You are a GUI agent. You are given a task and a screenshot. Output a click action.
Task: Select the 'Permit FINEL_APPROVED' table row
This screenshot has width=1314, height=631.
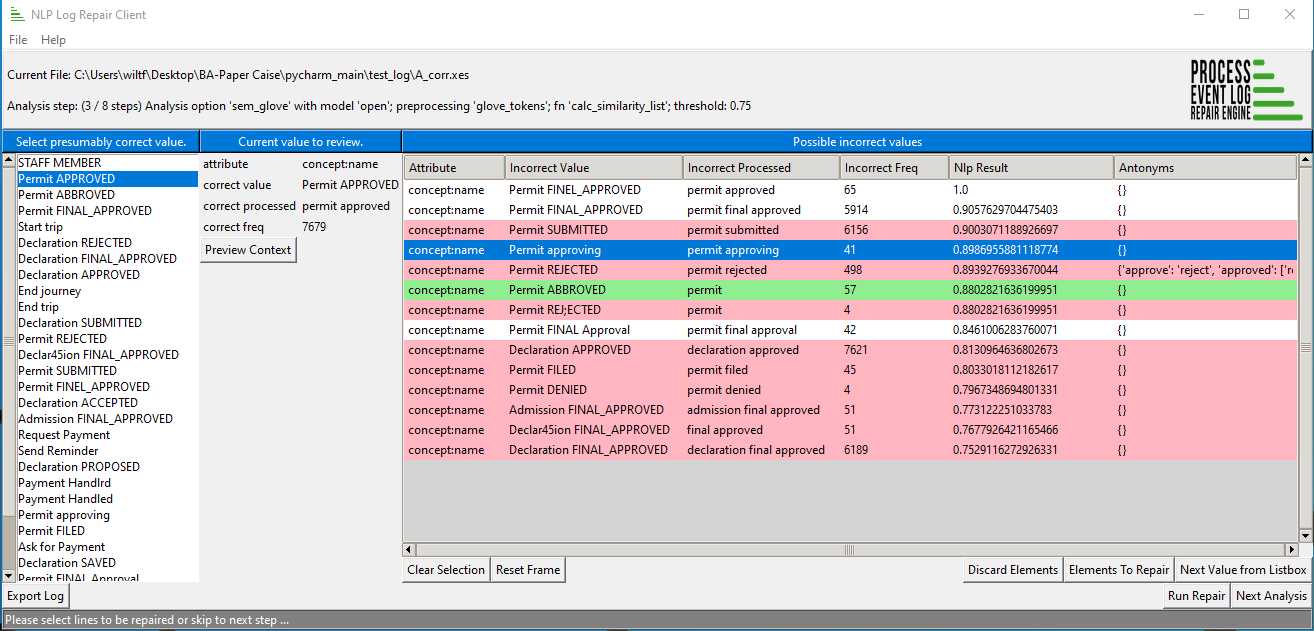[x=850, y=190]
